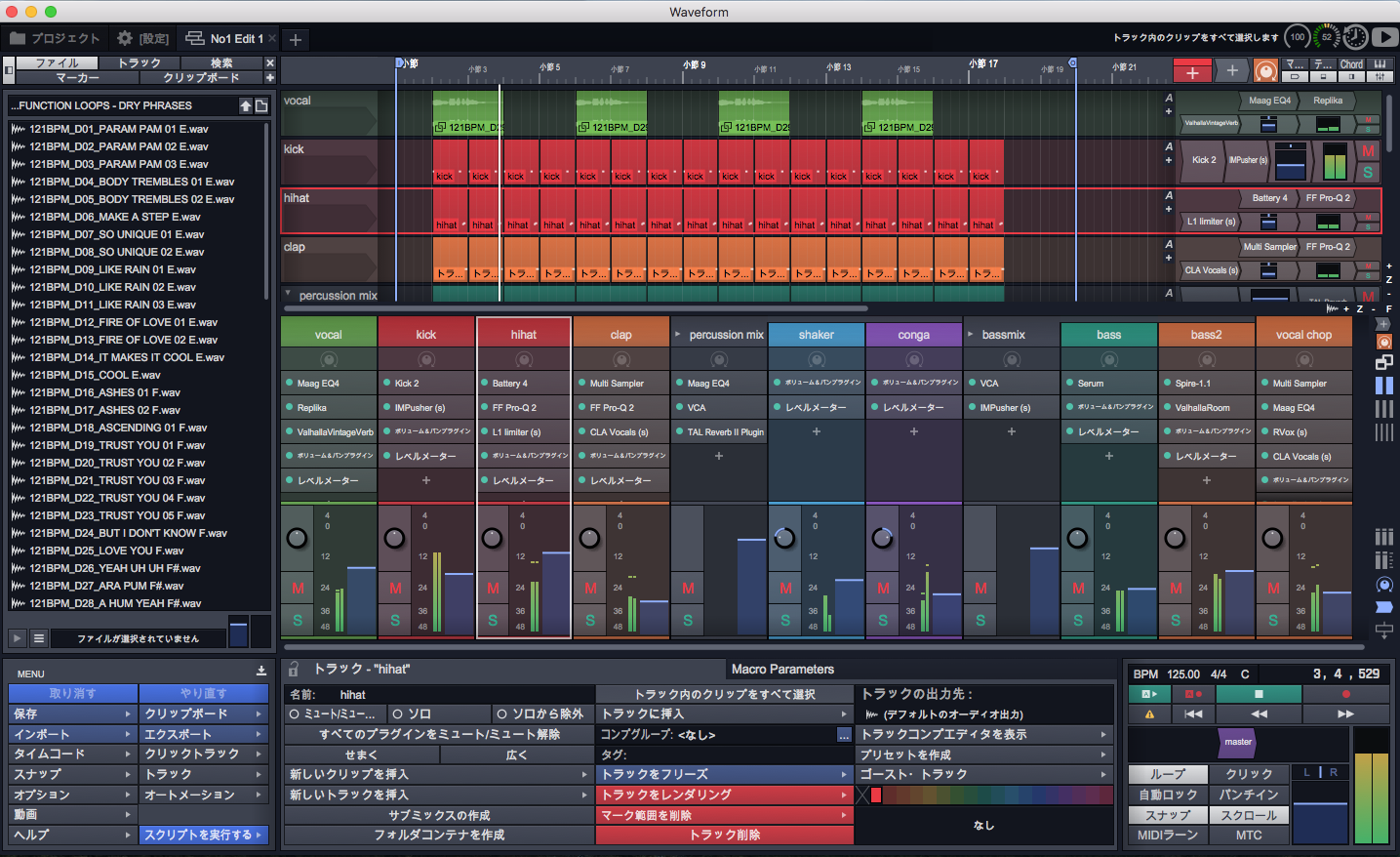Viewport: 1400px width, 857px height.
Task: Click the auto-record A button in the transport
Action: coord(1192,694)
